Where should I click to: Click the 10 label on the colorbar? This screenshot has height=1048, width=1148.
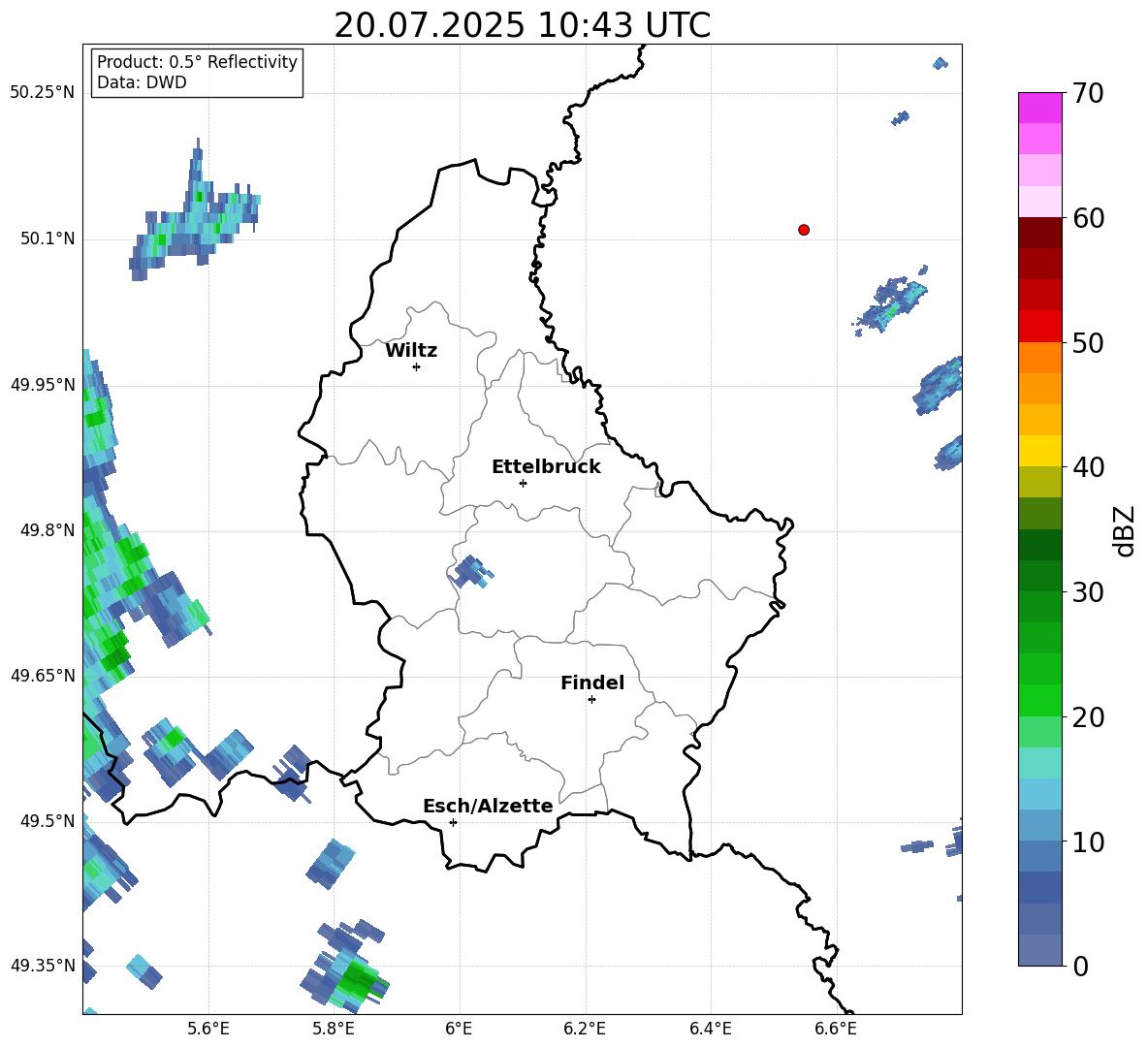tap(1087, 842)
